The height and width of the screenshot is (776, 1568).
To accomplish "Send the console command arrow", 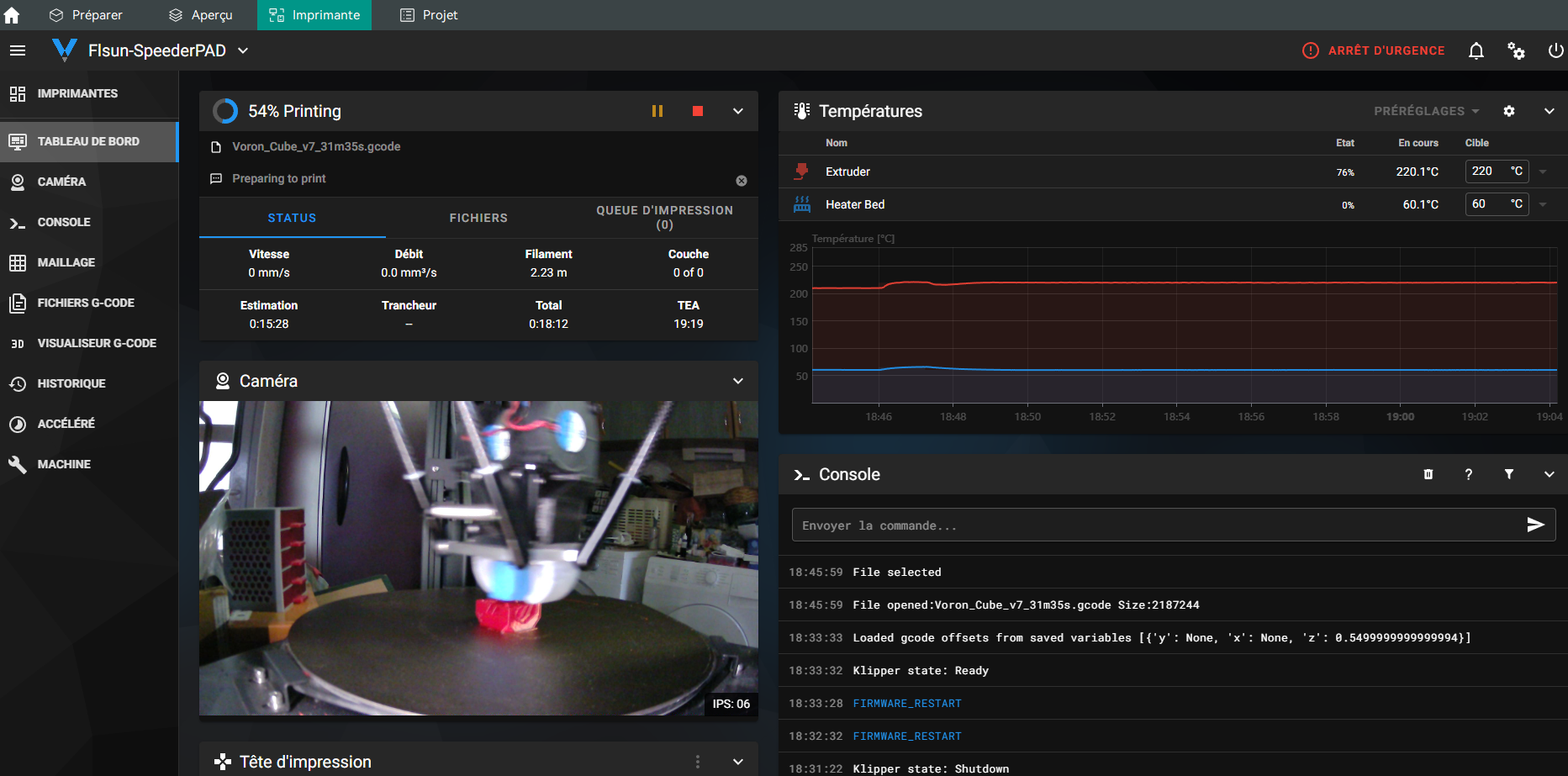I will [x=1535, y=525].
